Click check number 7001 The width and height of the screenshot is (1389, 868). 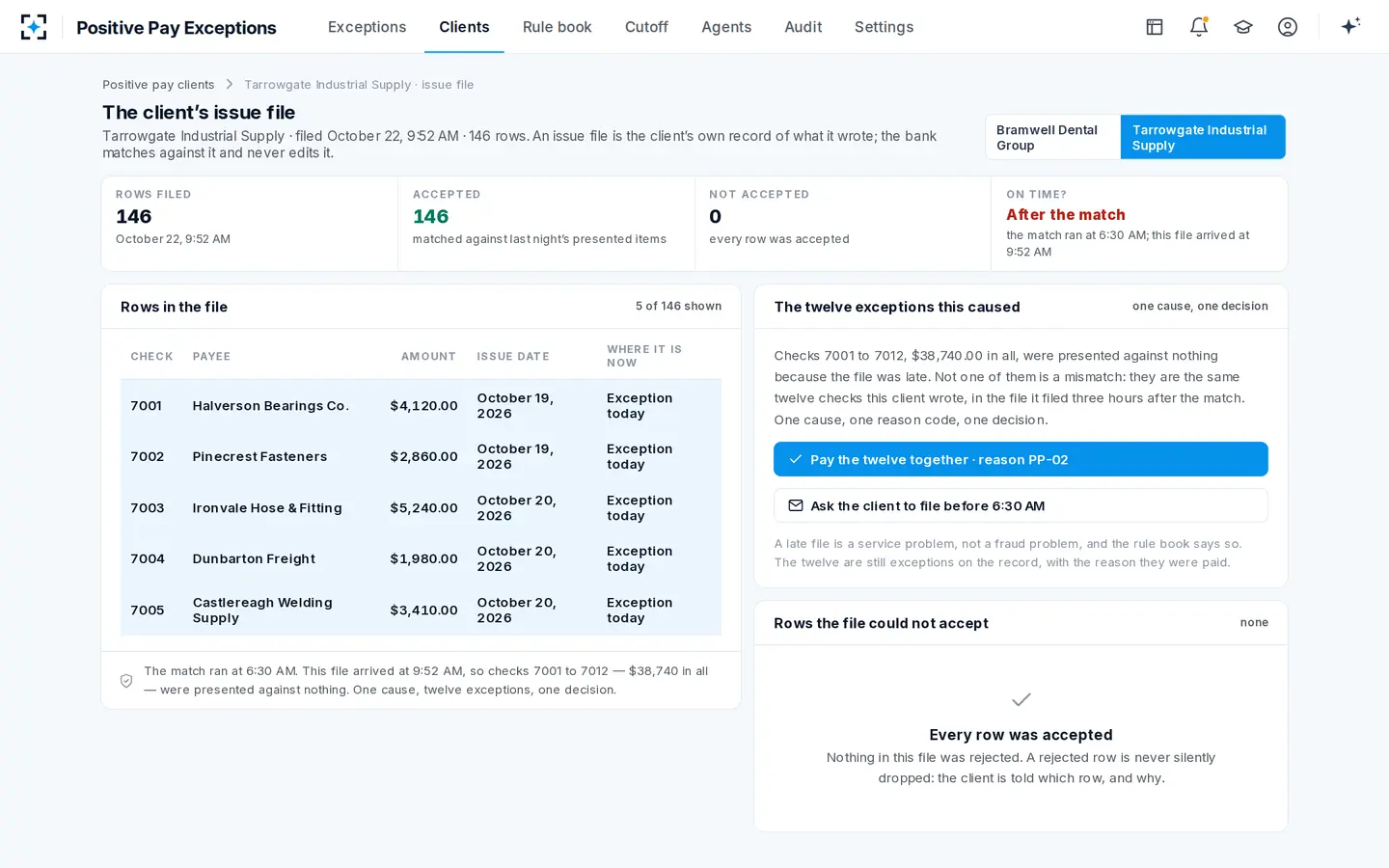coord(147,405)
